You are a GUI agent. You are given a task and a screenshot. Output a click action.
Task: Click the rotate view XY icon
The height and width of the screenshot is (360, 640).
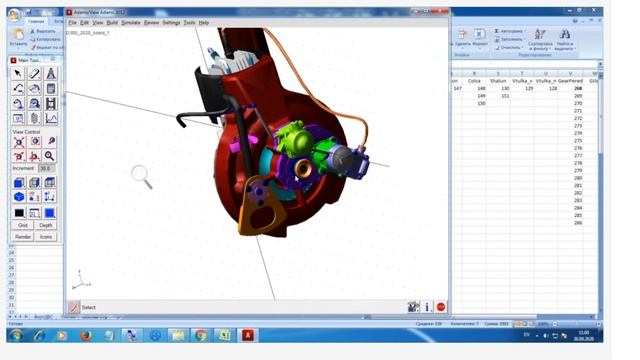pos(19,156)
